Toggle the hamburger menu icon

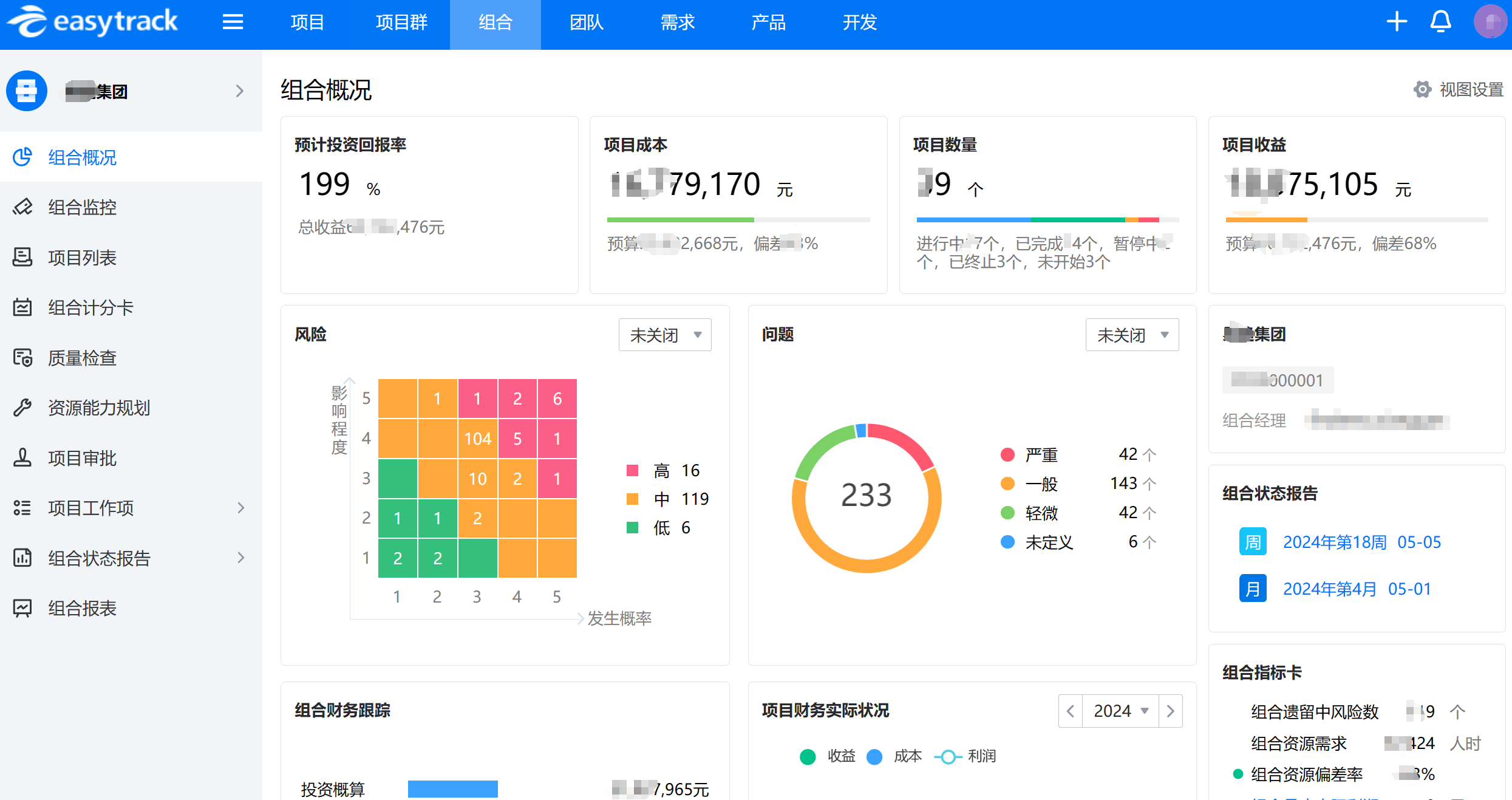tap(233, 22)
